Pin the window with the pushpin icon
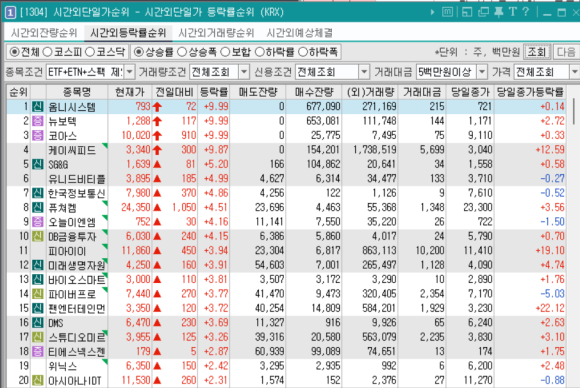The width and height of the screenshot is (580, 388). click(x=499, y=12)
